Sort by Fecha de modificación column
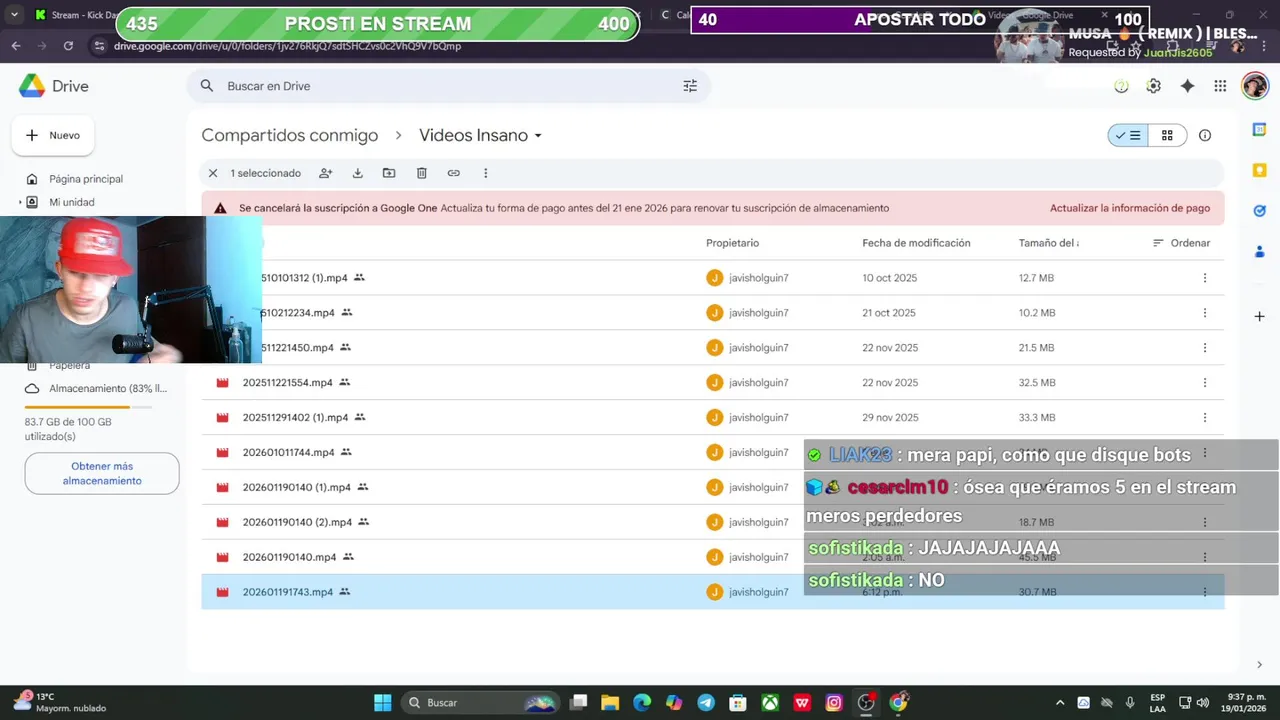The image size is (1280, 720). 916,243
